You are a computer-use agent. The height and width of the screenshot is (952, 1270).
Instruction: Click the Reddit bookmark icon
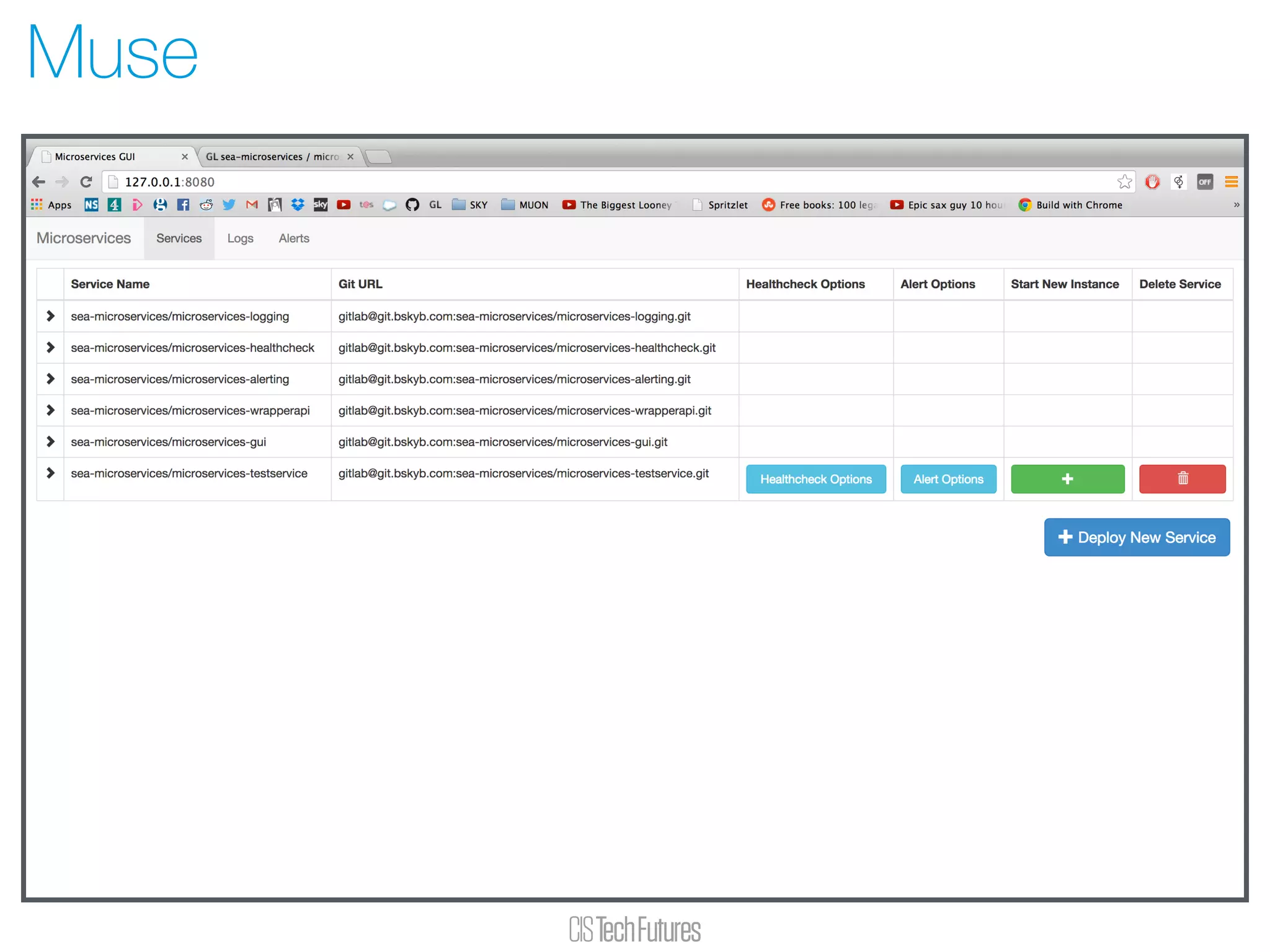(206, 205)
